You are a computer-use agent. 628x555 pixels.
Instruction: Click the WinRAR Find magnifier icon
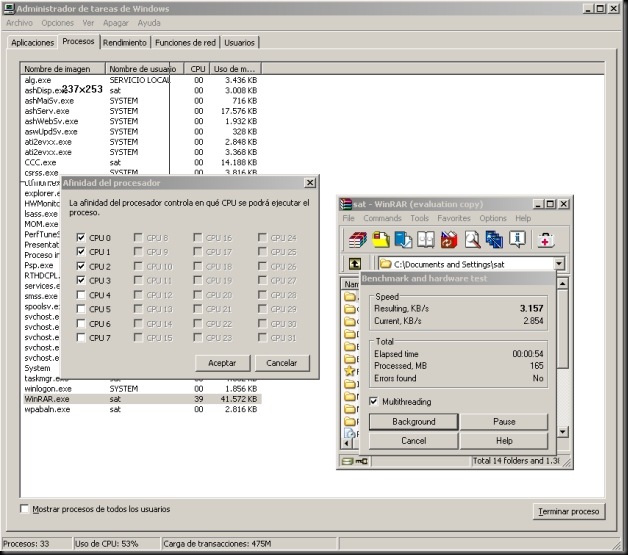pos(472,239)
